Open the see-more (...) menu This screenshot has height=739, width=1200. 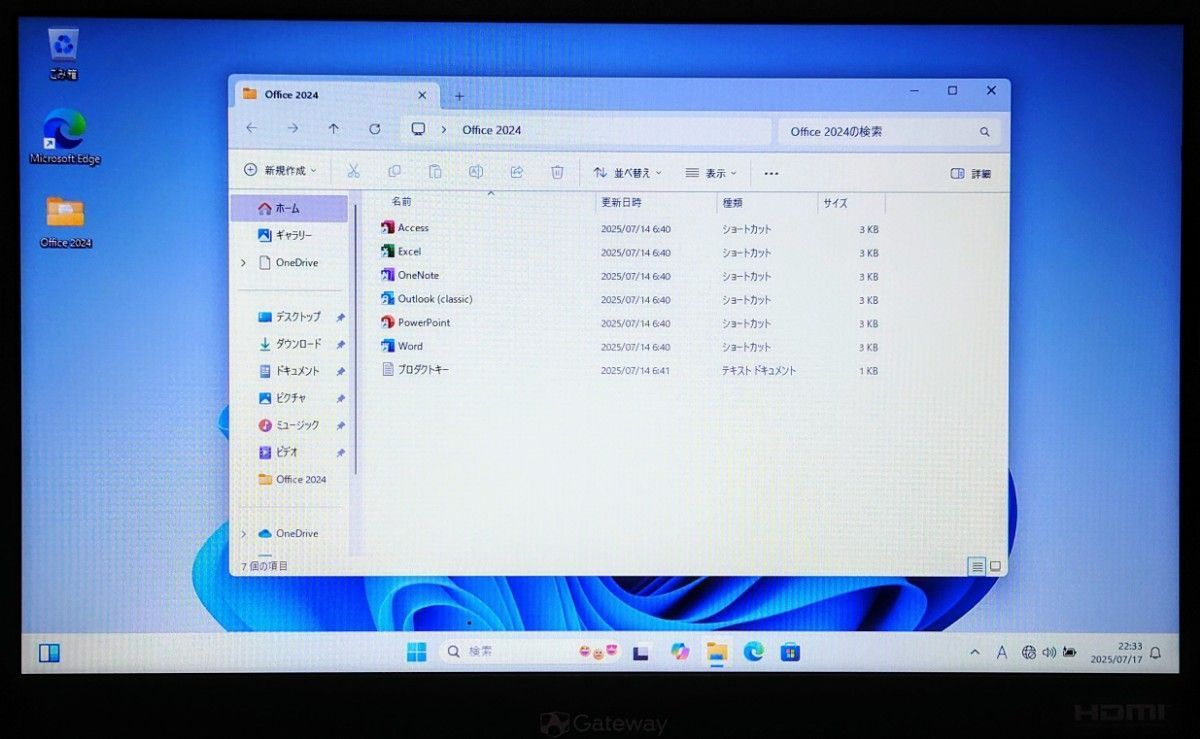click(770, 173)
